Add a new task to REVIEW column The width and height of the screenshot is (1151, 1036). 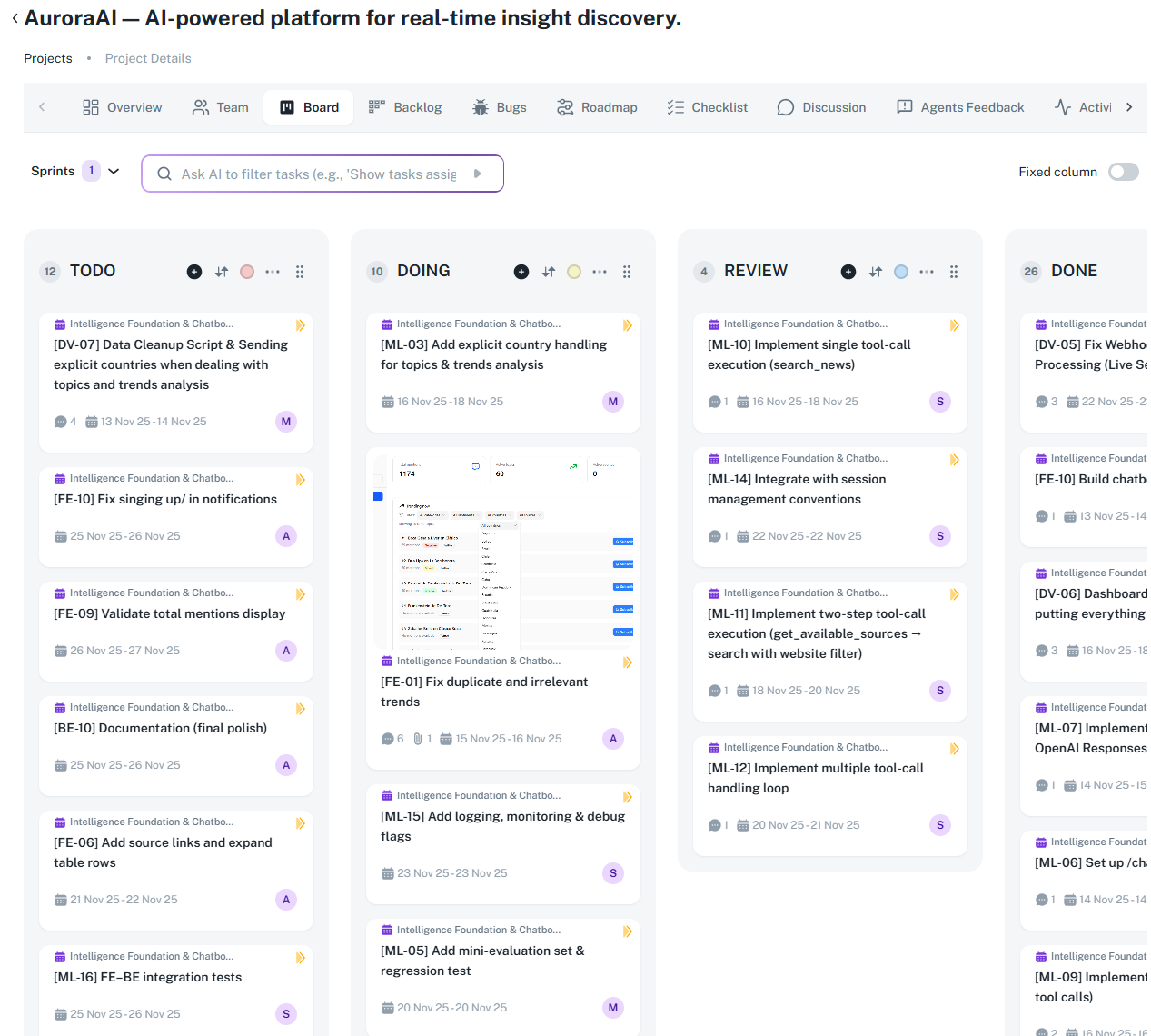[848, 272]
